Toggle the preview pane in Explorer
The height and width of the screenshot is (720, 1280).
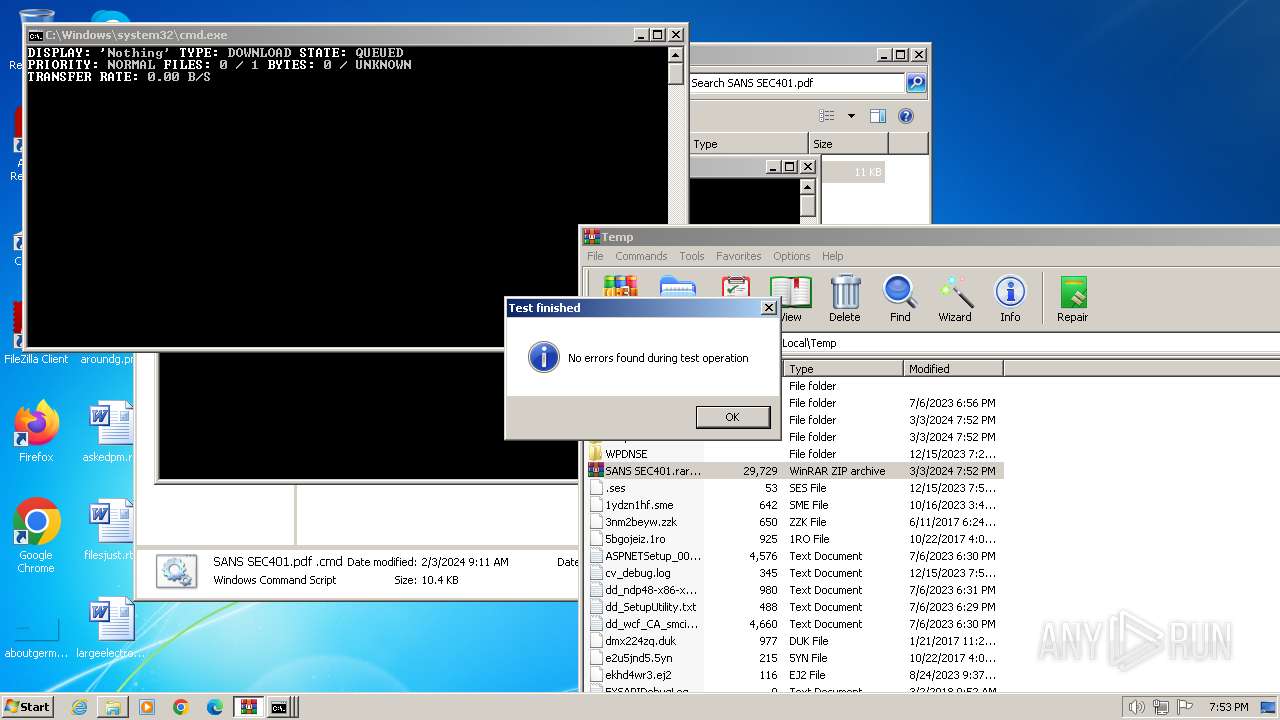click(877, 116)
